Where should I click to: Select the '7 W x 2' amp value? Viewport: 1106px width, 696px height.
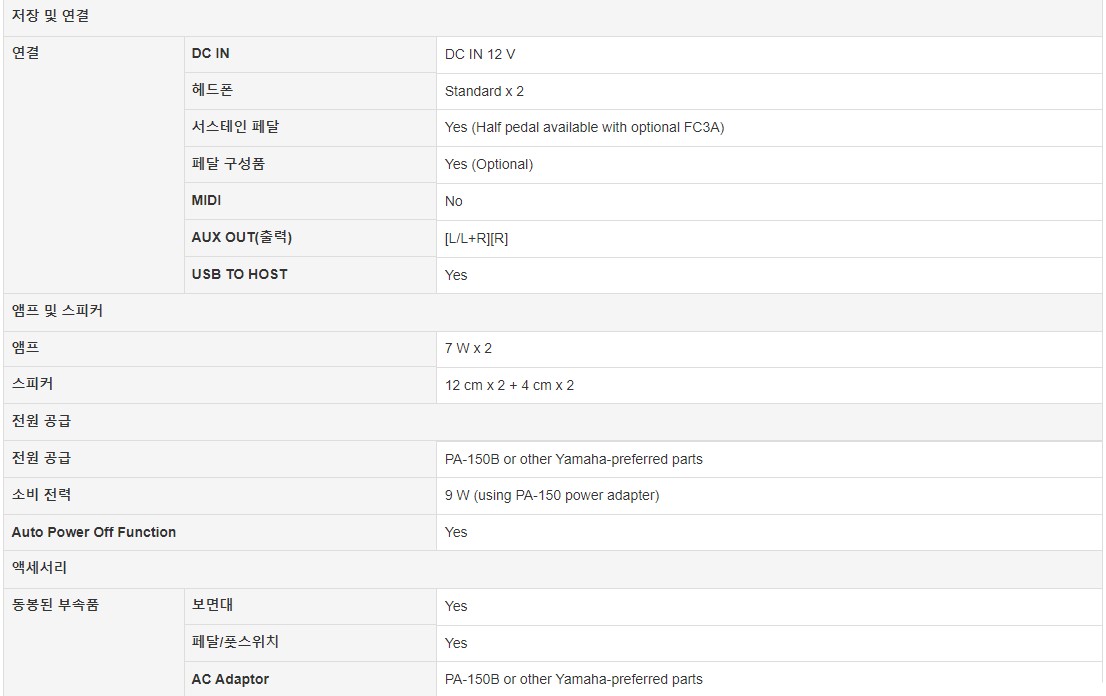468,348
